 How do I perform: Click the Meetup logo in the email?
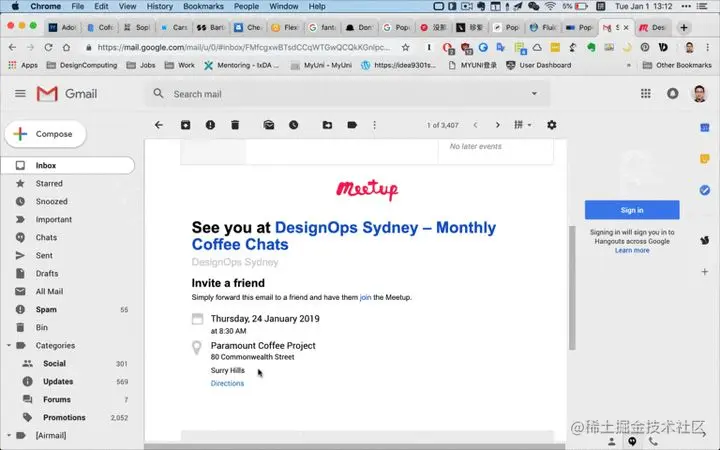(367, 189)
